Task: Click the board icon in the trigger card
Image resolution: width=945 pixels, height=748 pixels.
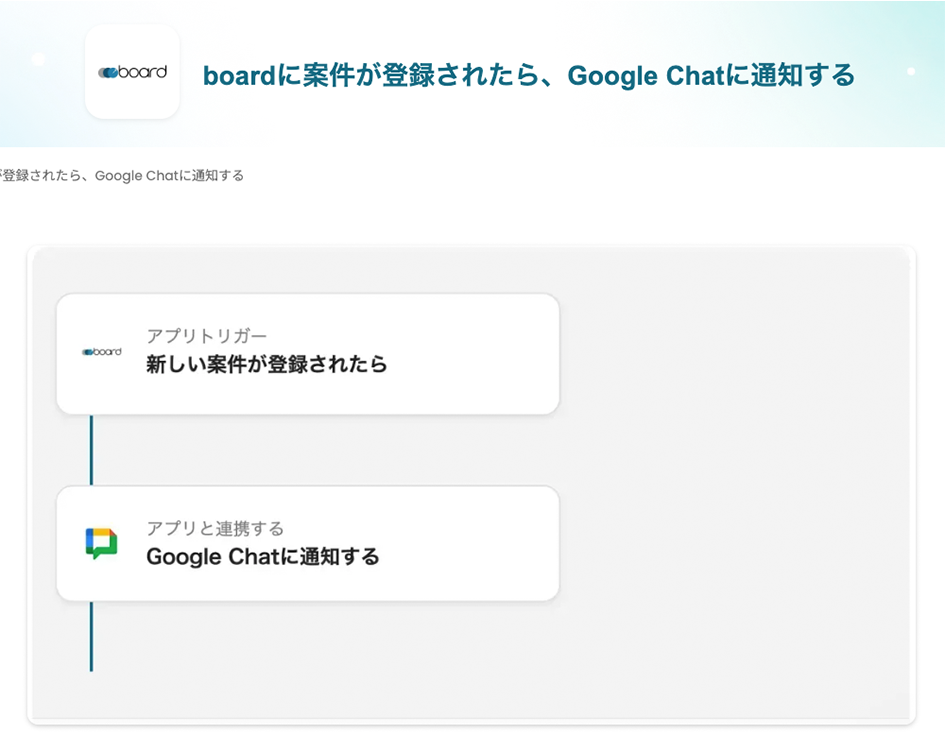Action: 102,351
